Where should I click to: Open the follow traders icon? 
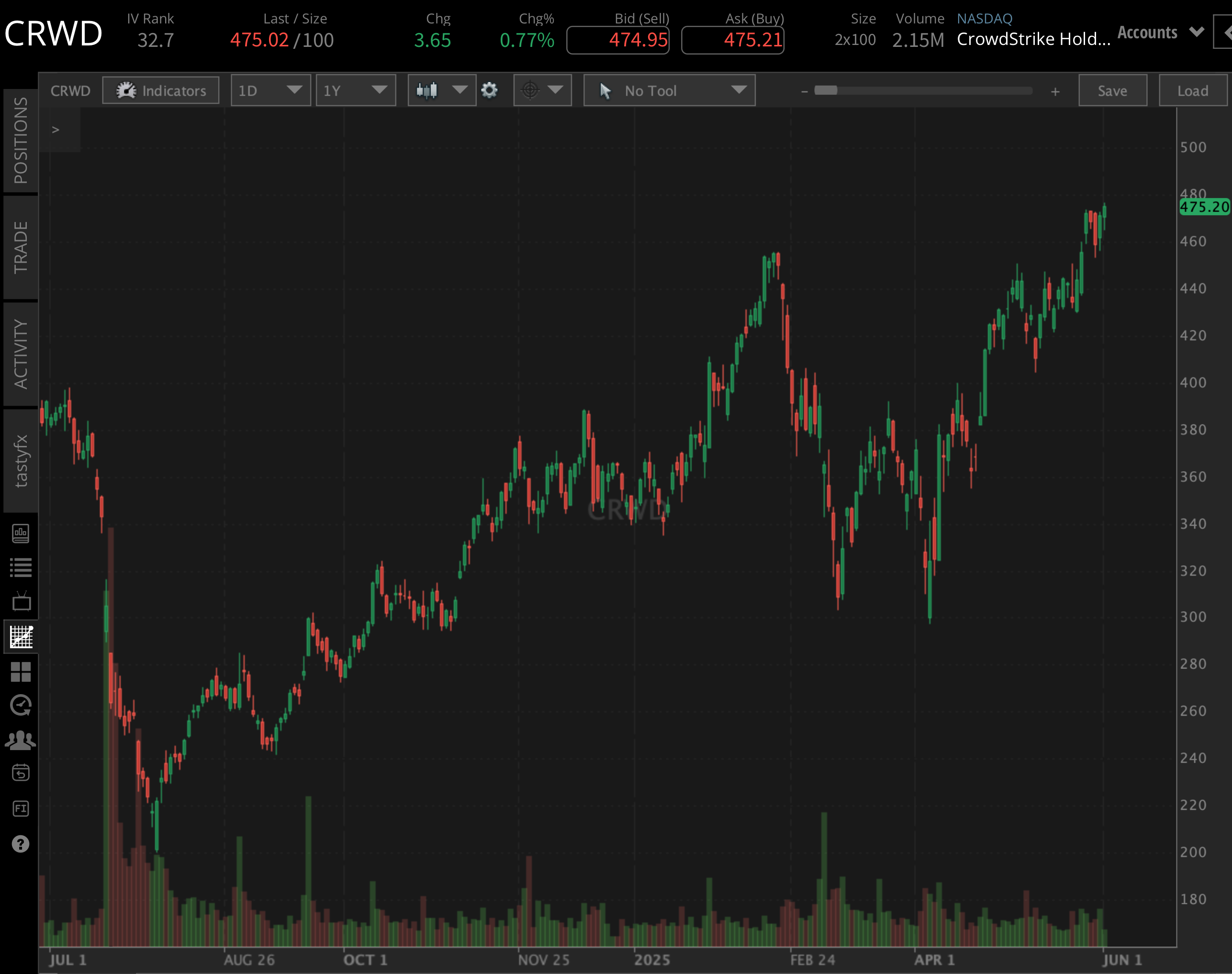[x=21, y=740]
